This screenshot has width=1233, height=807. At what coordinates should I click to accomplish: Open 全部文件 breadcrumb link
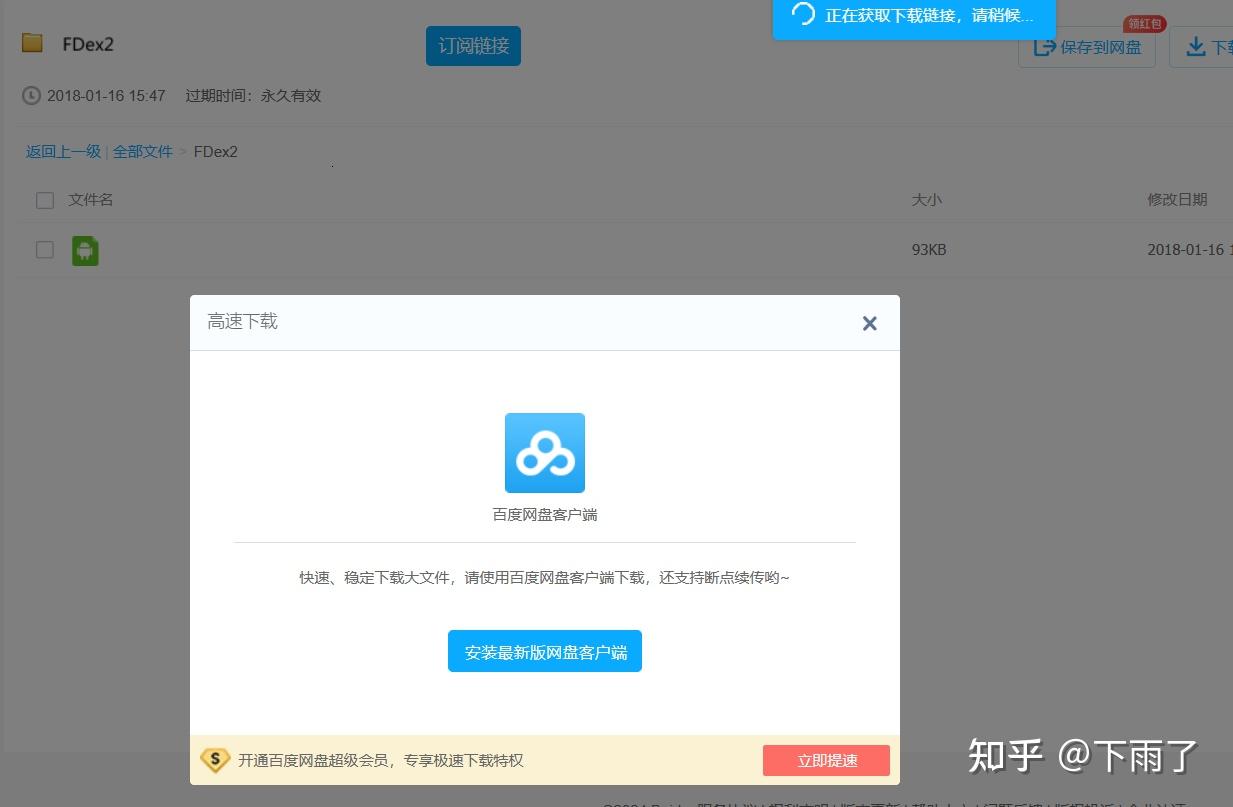point(143,152)
